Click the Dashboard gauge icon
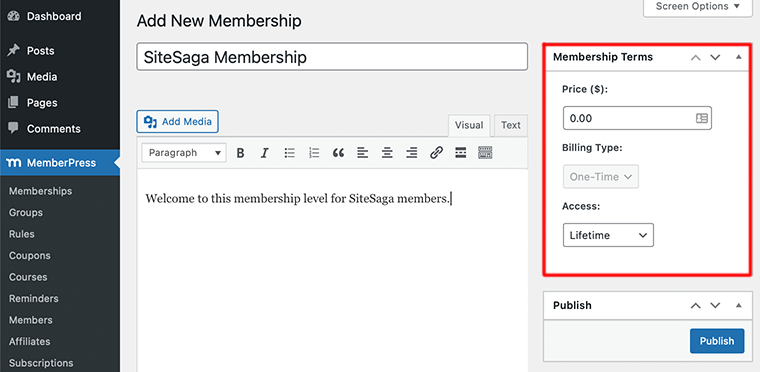The width and height of the screenshot is (760, 372). coord(14,16)
